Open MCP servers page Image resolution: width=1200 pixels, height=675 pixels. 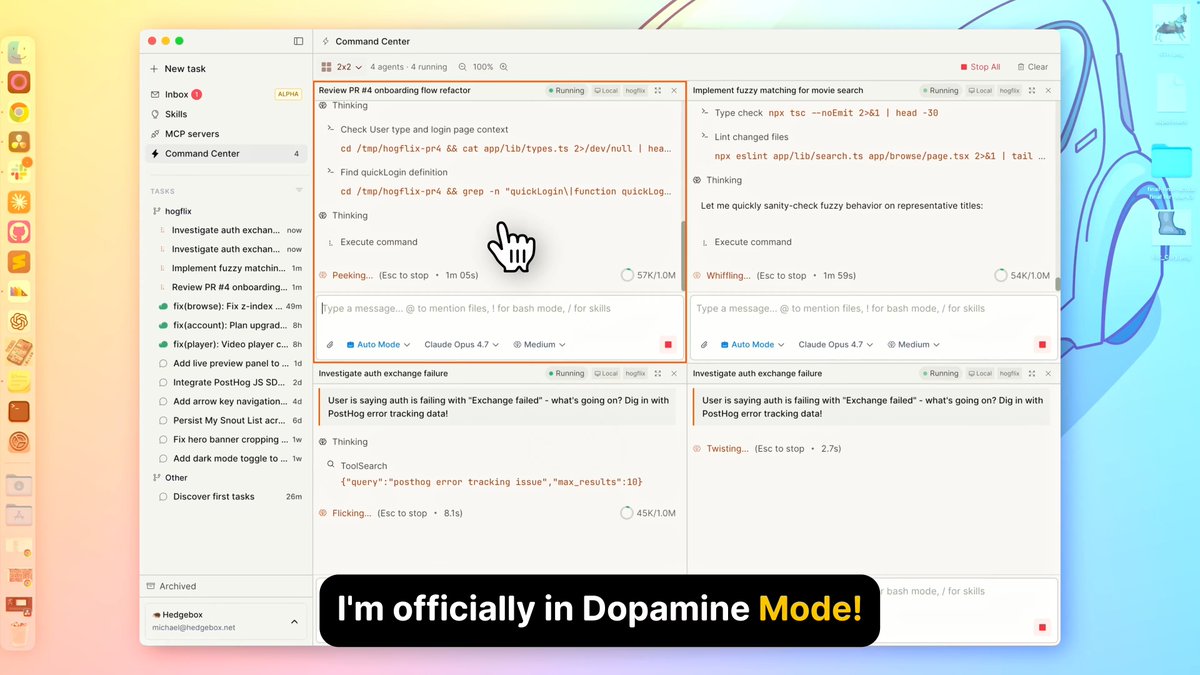pos(225,134)
